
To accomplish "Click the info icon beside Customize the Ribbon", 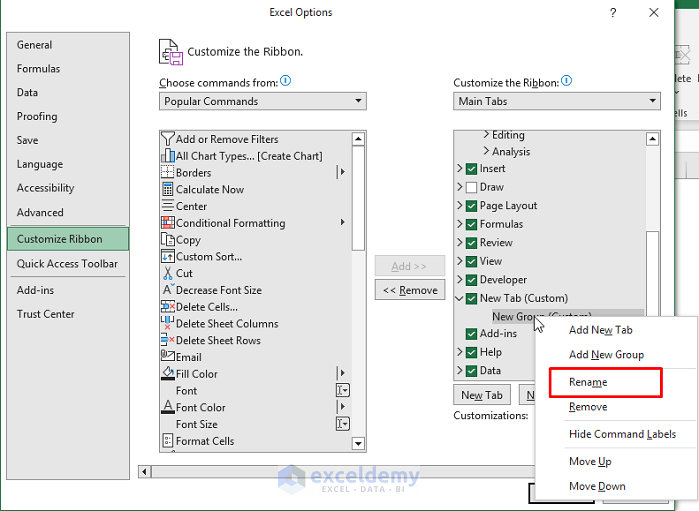I will [566, 81].
